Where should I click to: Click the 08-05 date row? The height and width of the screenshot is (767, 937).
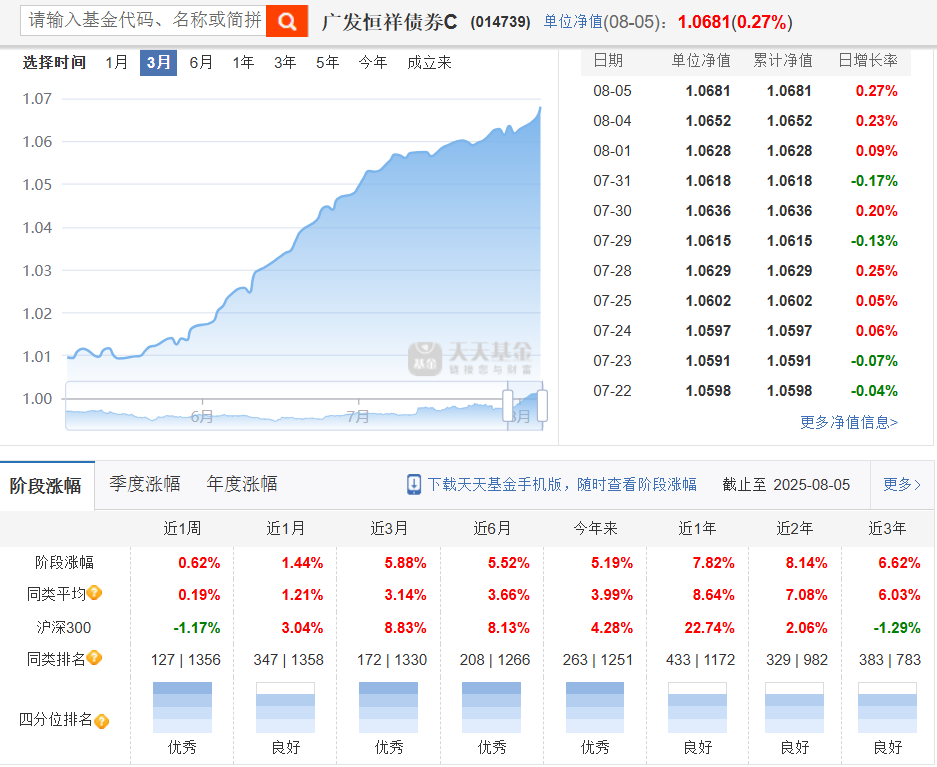click(746, 91)
